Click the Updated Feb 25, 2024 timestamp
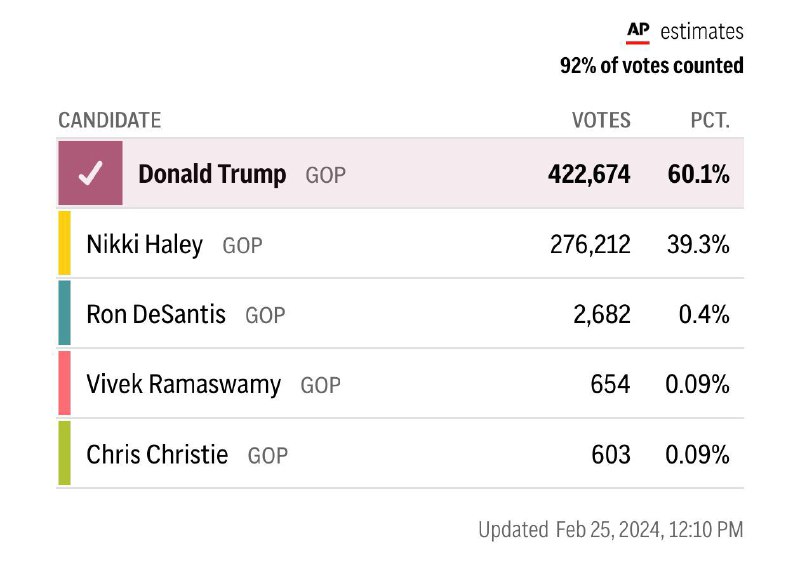This screenshot has height=565, width=800. click(x=610, y=529)
